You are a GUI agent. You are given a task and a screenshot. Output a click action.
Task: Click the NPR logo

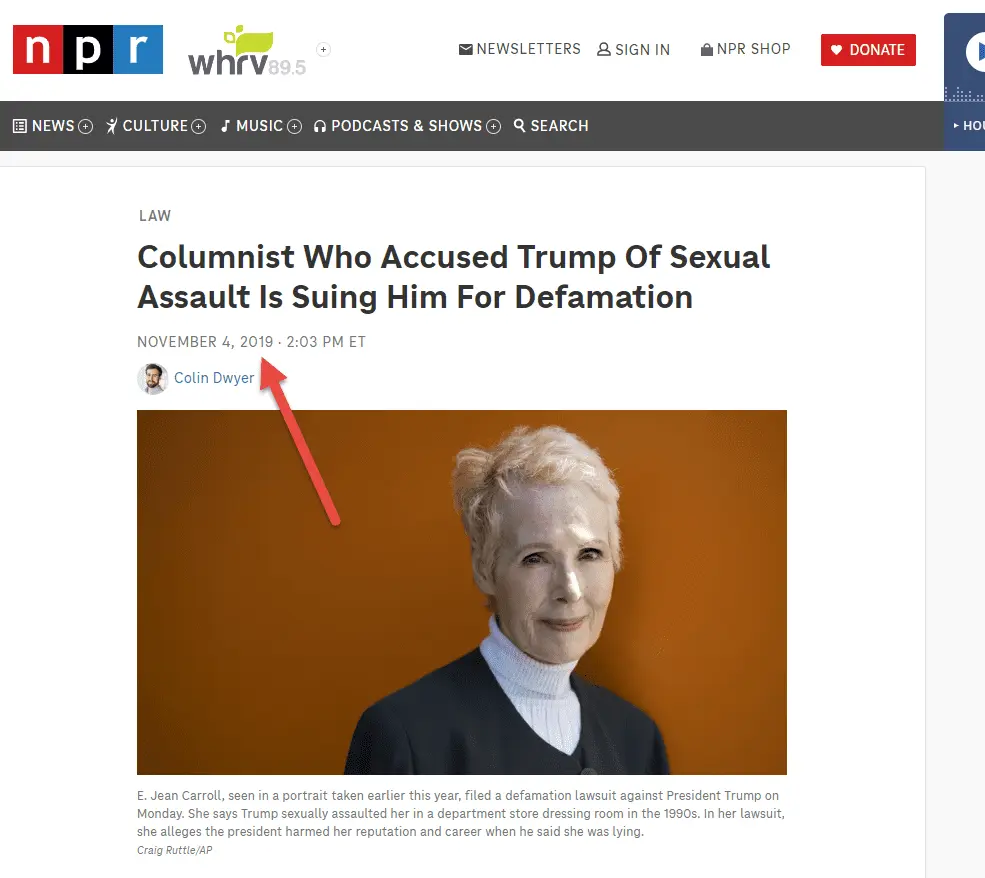click(88, 50)
